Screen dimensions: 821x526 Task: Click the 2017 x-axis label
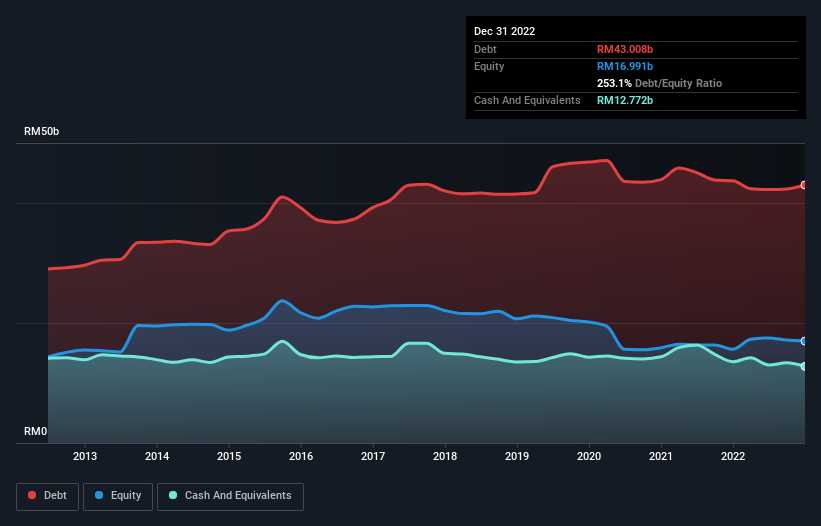pyautogui.click(x=373, y=456)
